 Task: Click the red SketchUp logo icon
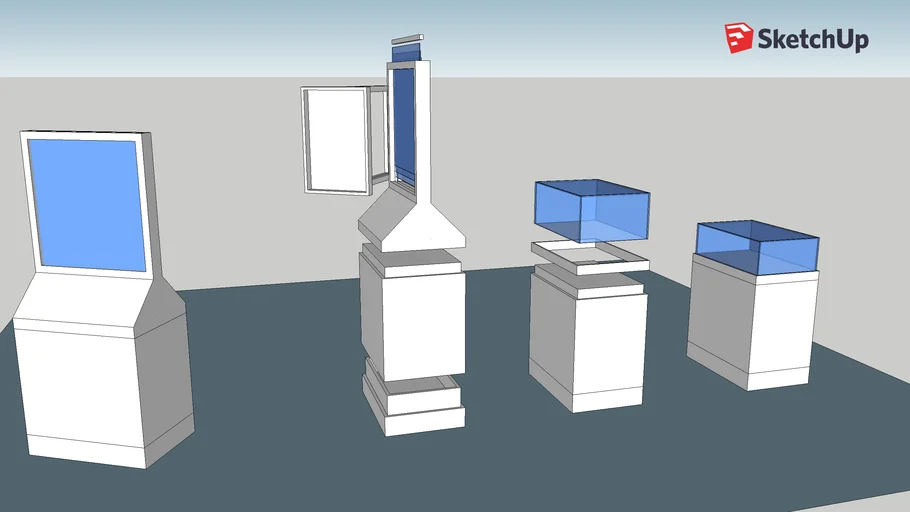pyautogui.click(x=738, y=38)
